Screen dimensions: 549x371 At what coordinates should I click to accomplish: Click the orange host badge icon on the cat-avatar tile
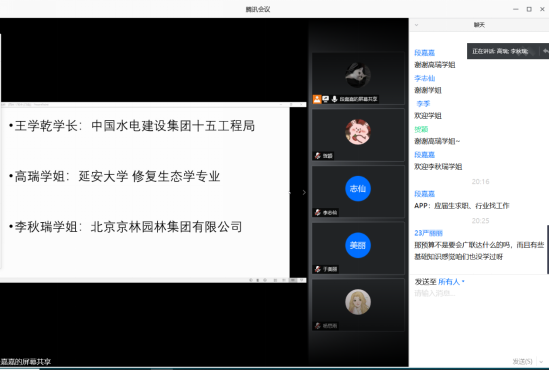[317, 99]
